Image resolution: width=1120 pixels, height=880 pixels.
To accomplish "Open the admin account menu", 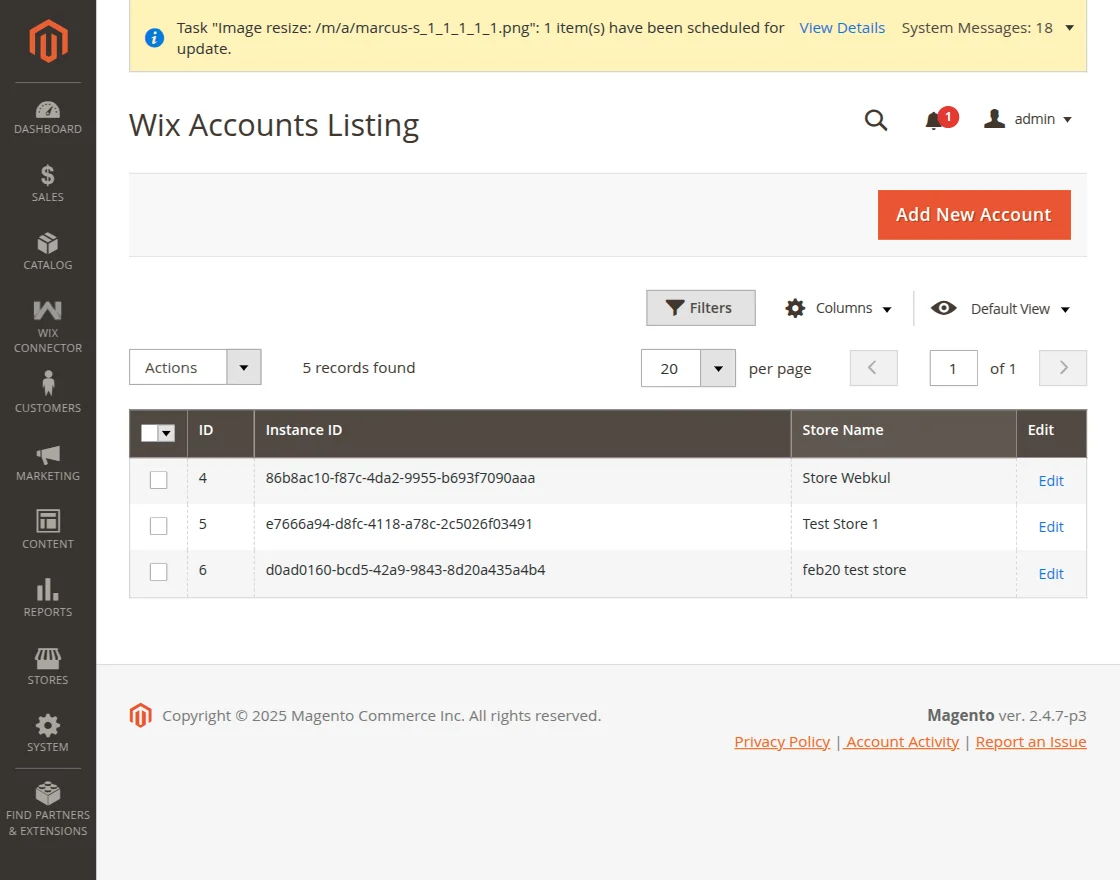I will [x=1028, y=119].
